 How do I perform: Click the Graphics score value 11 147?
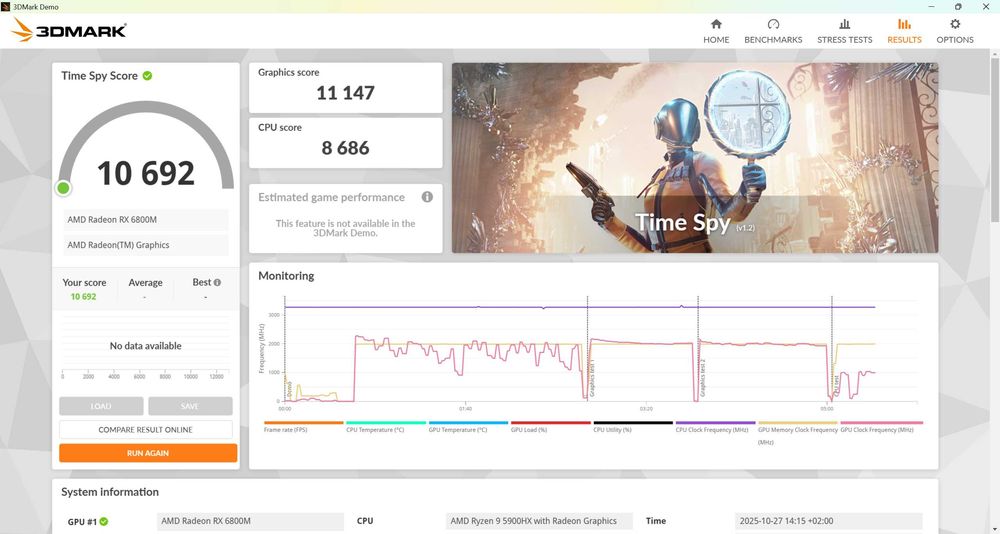tap(345, 93)
